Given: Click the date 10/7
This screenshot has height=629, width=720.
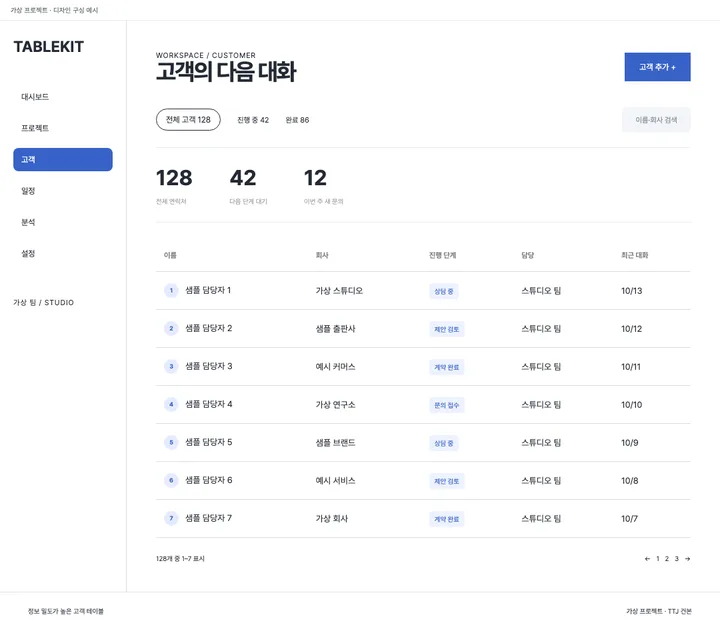Looking at the screenshot, I should (630, 519).
